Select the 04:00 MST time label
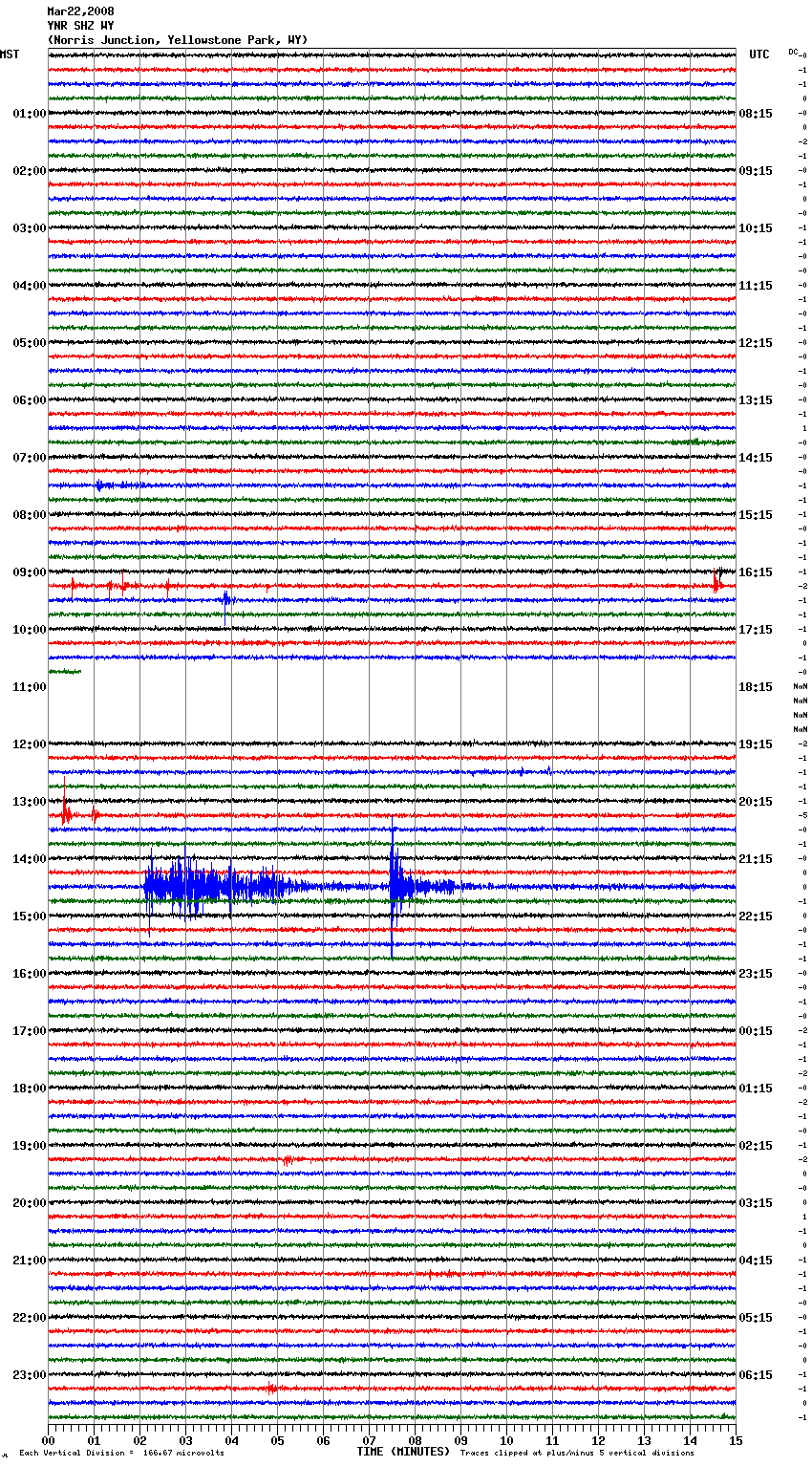Viewport: 812px width, 1466px height. click(30, 286)
